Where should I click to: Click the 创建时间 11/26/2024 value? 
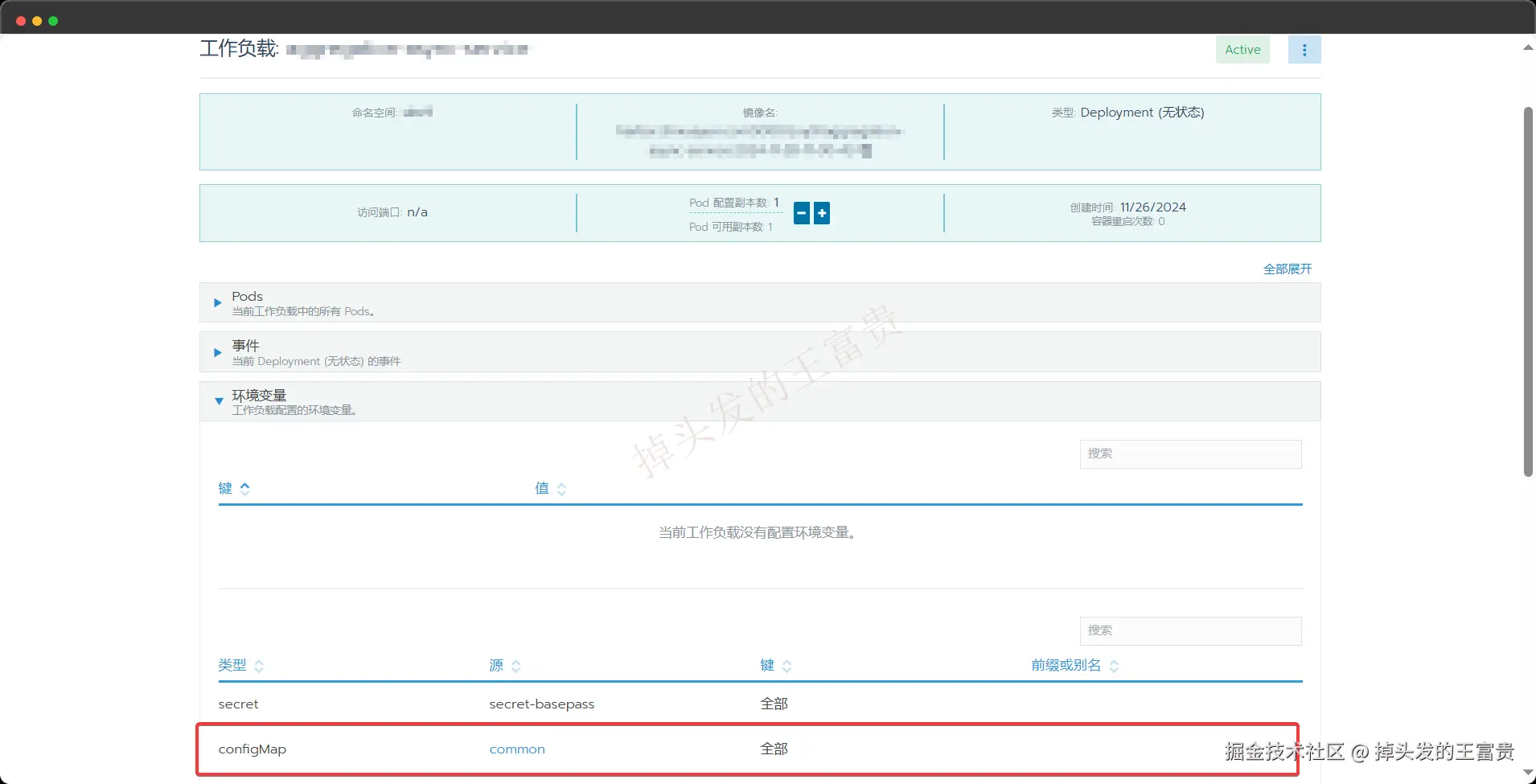point(1153,207)
